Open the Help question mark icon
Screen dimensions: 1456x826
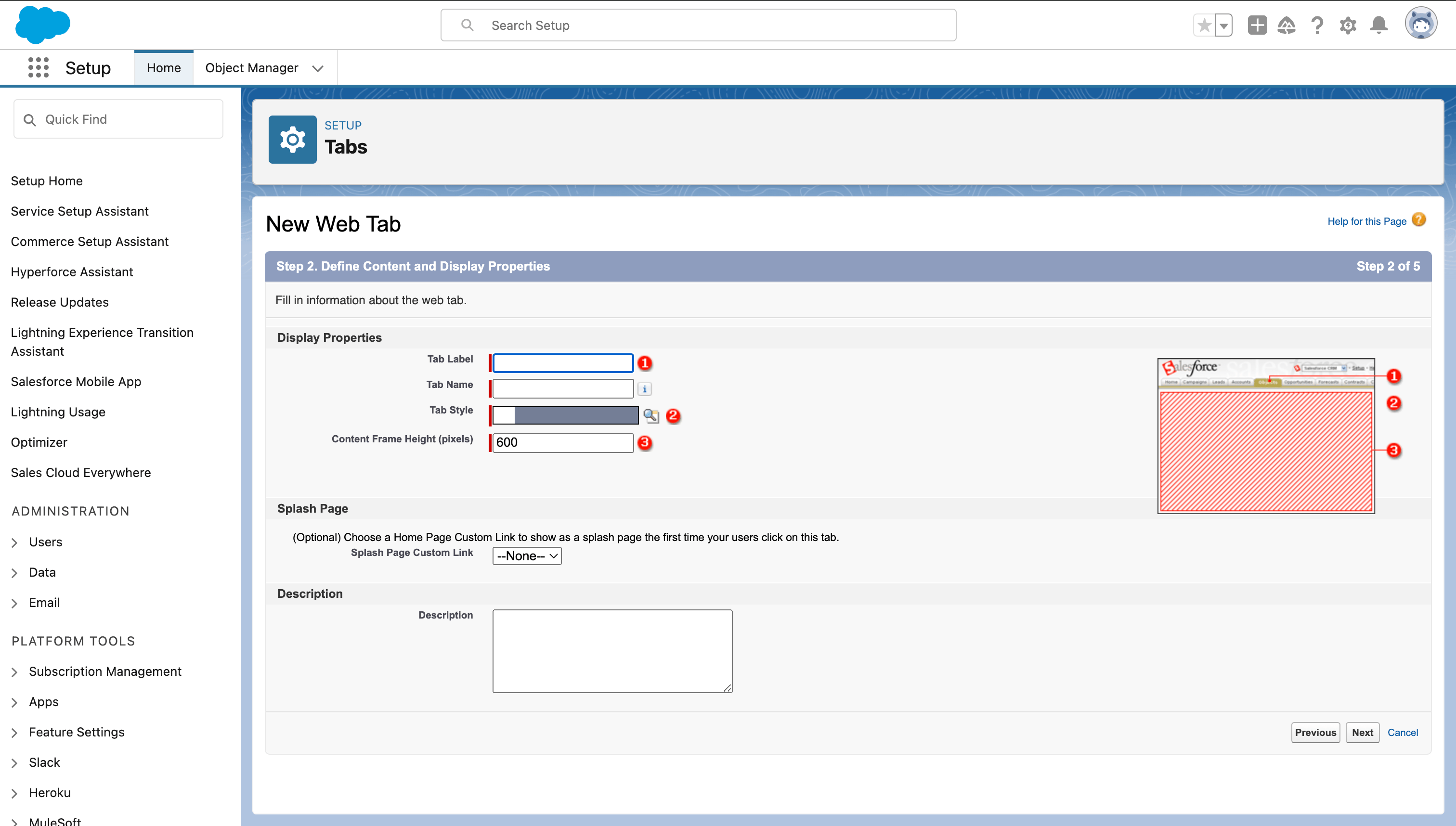pyautogui.click(x=1317, y=26)
